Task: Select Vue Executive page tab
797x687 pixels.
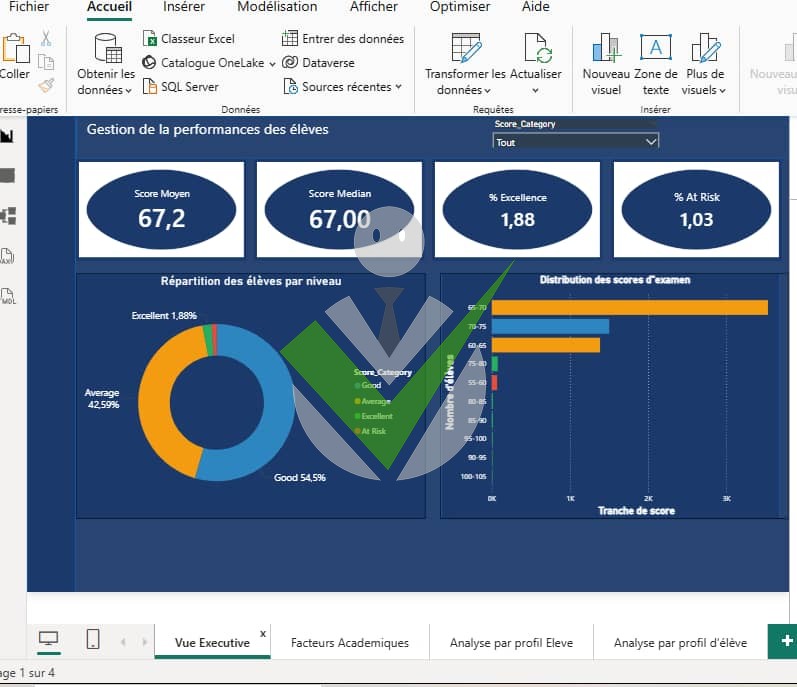Action: pyautogui.click(x=212, y=643)
